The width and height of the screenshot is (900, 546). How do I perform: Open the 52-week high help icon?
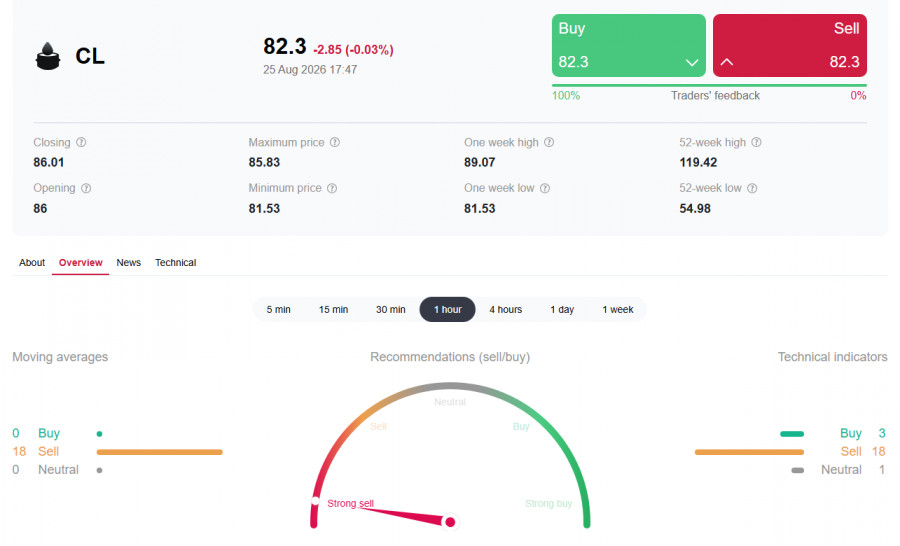tap(757, 142)
